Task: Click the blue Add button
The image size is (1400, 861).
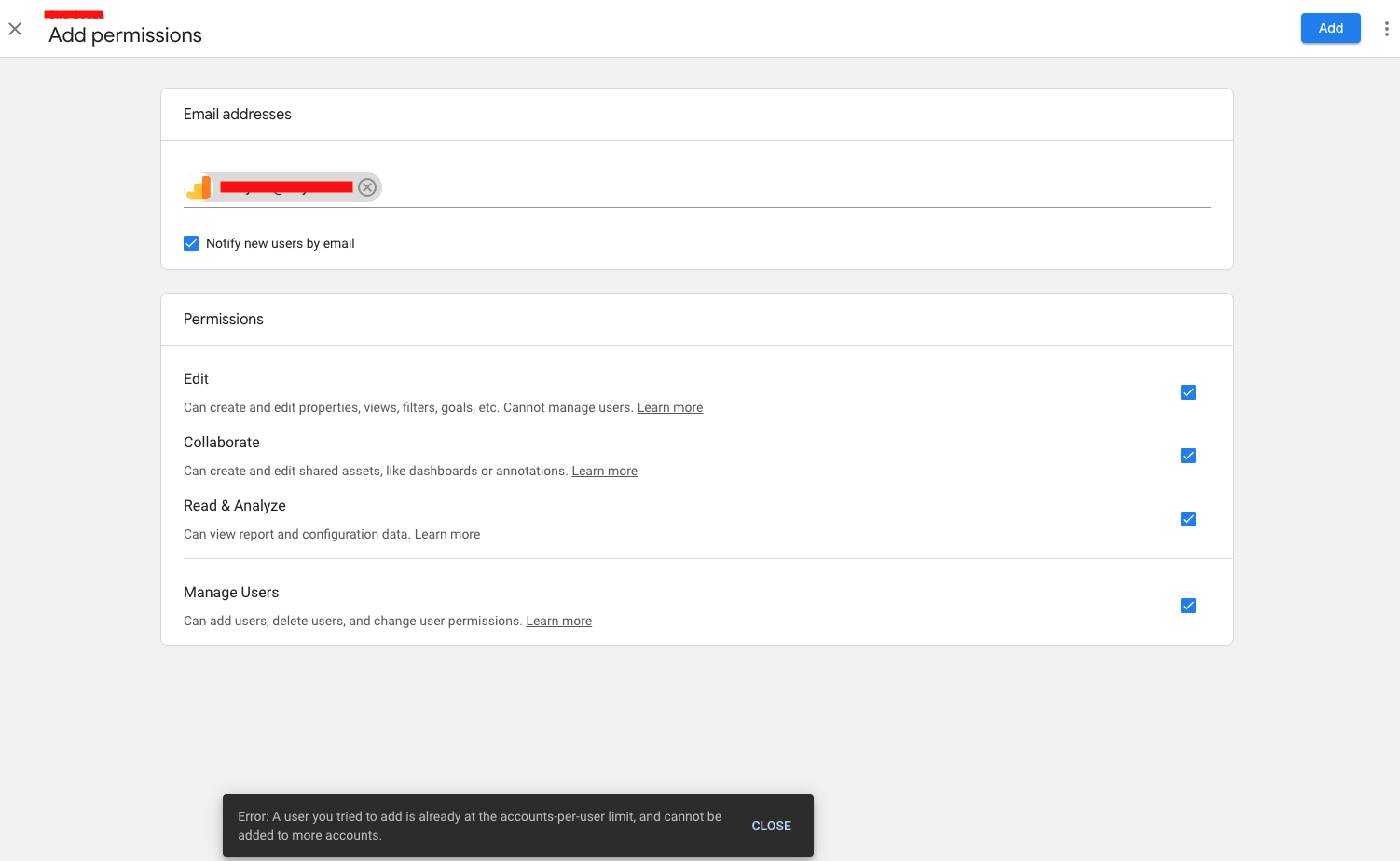Action: pos(1330,28)
